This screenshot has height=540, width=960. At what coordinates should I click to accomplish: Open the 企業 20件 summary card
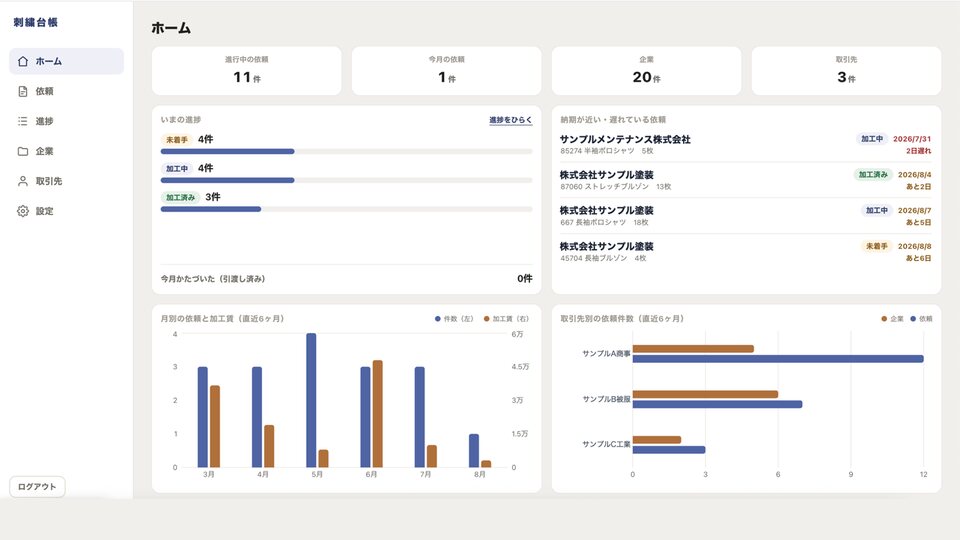point(646,70)
